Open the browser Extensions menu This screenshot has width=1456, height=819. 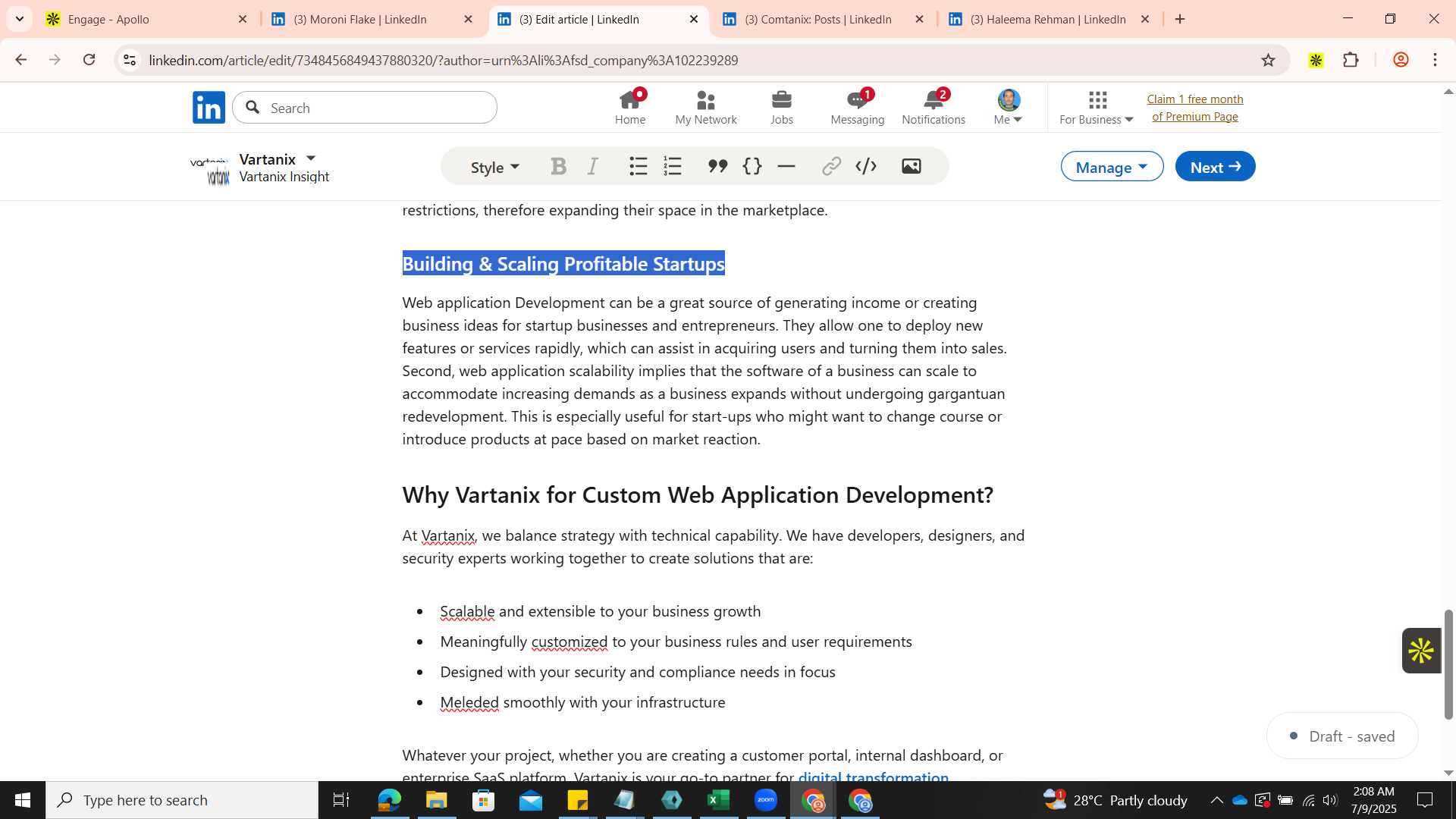[x=1351, y=60]
